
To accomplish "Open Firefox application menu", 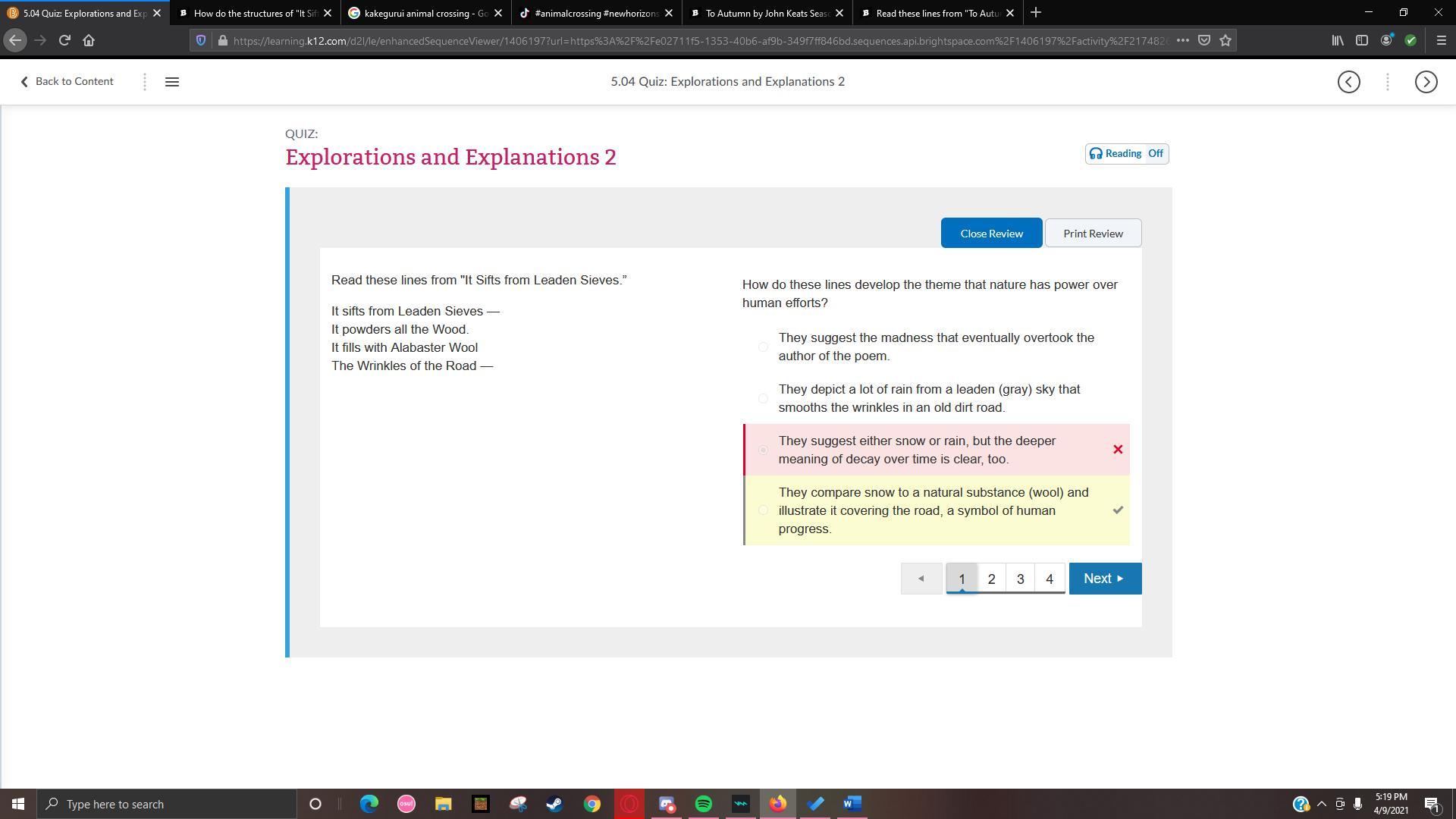I will tap(1441, 41).
